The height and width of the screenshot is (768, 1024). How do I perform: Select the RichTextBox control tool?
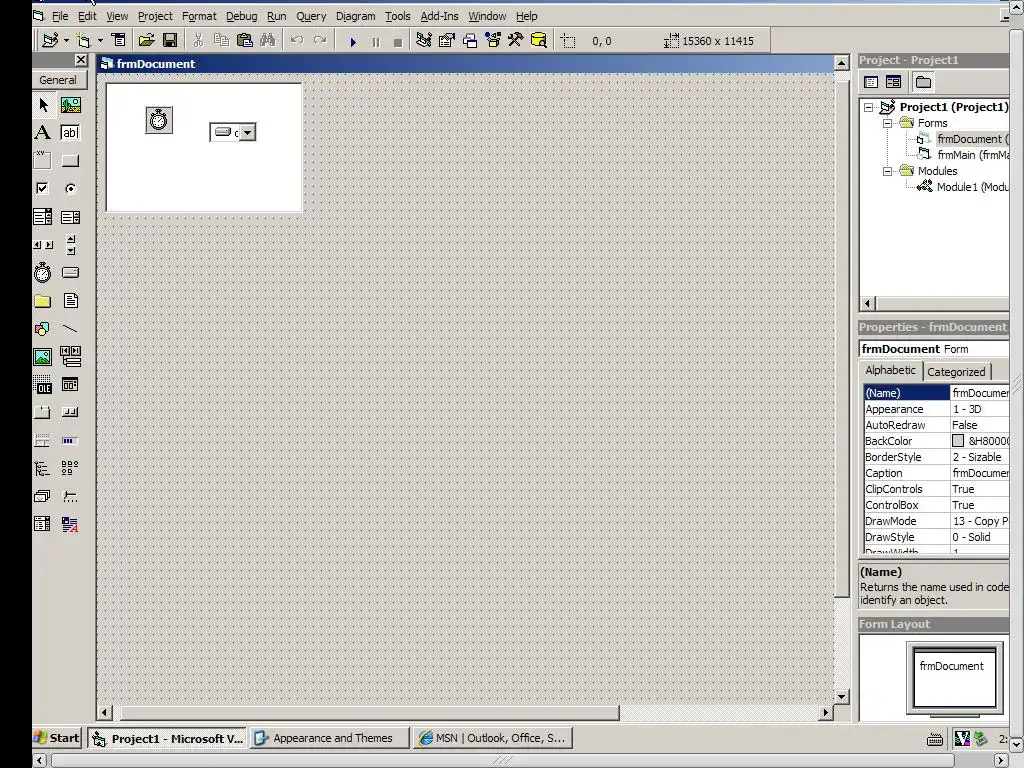pos(71,524)
